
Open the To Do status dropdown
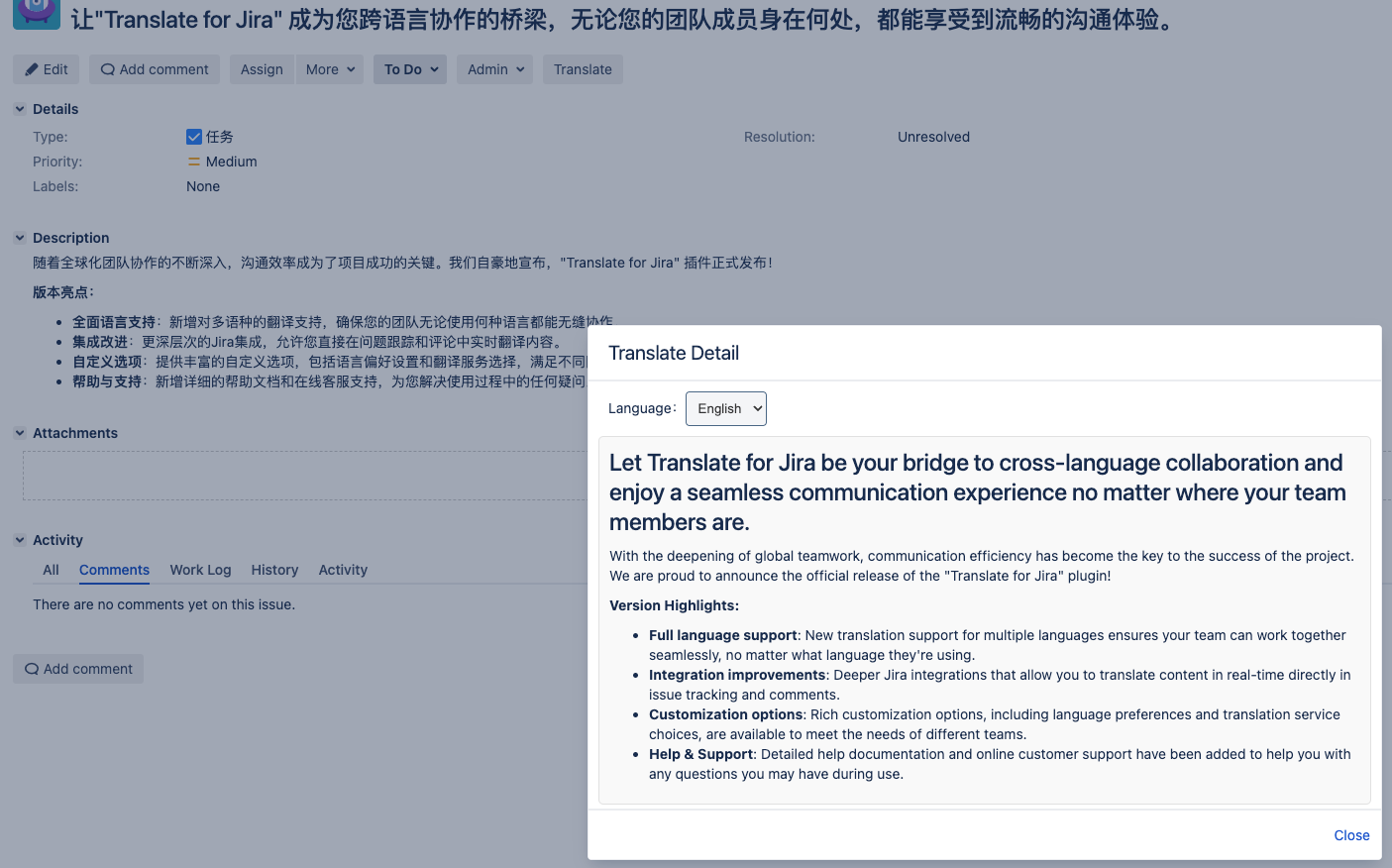coord(410,69)
